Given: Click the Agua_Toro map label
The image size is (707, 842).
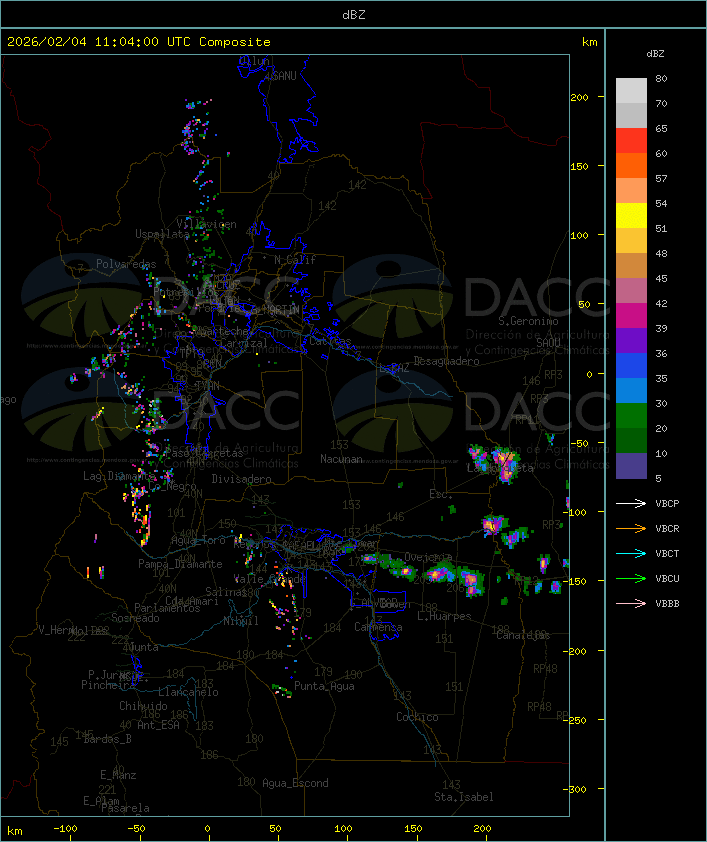Looking at the screenshot, I should click(x=199, y=540).
